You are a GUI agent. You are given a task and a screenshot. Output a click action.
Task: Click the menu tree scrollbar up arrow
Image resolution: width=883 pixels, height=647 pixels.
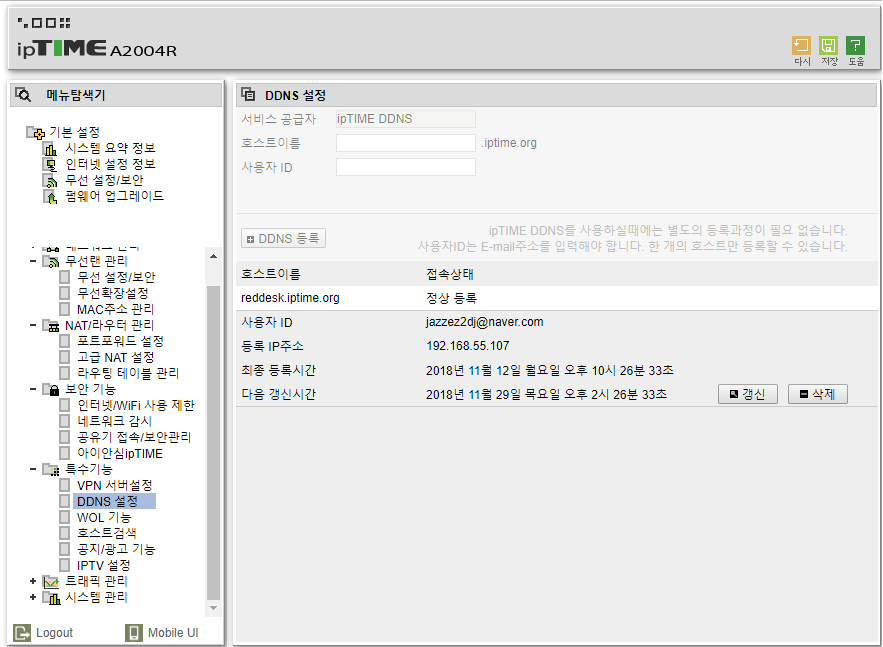213,257
